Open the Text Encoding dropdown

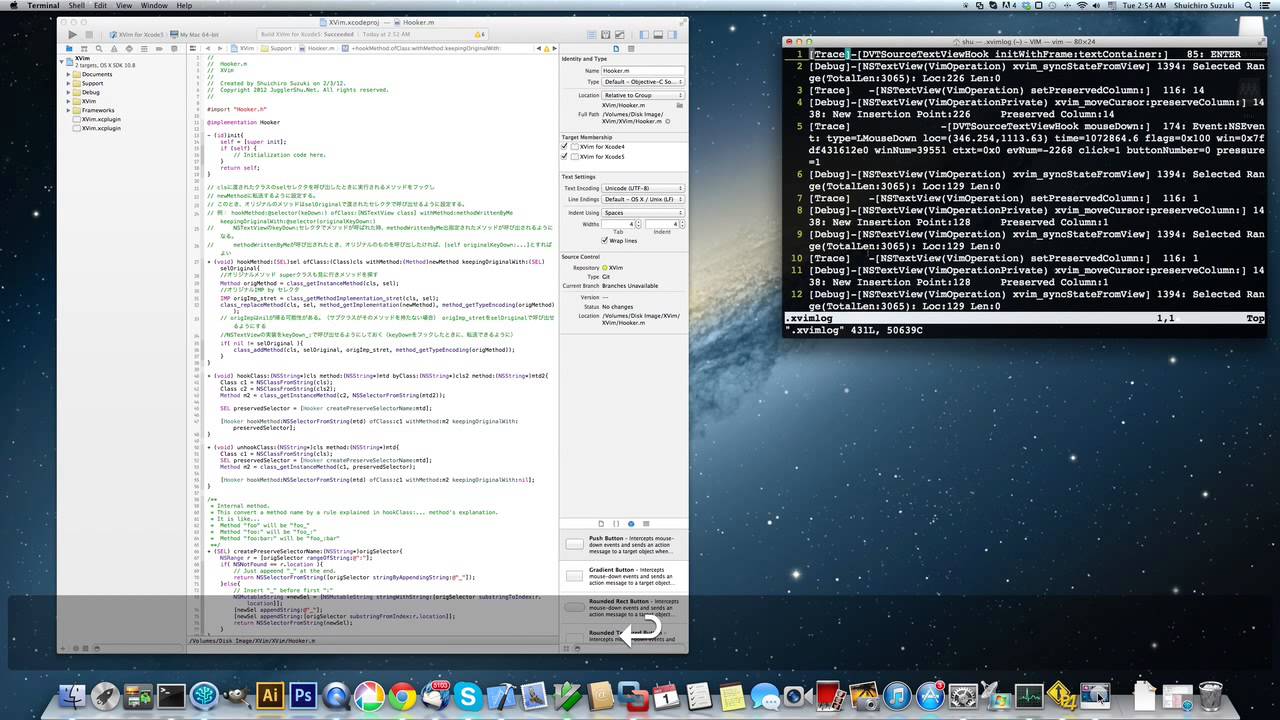click(x=643, y=188)
